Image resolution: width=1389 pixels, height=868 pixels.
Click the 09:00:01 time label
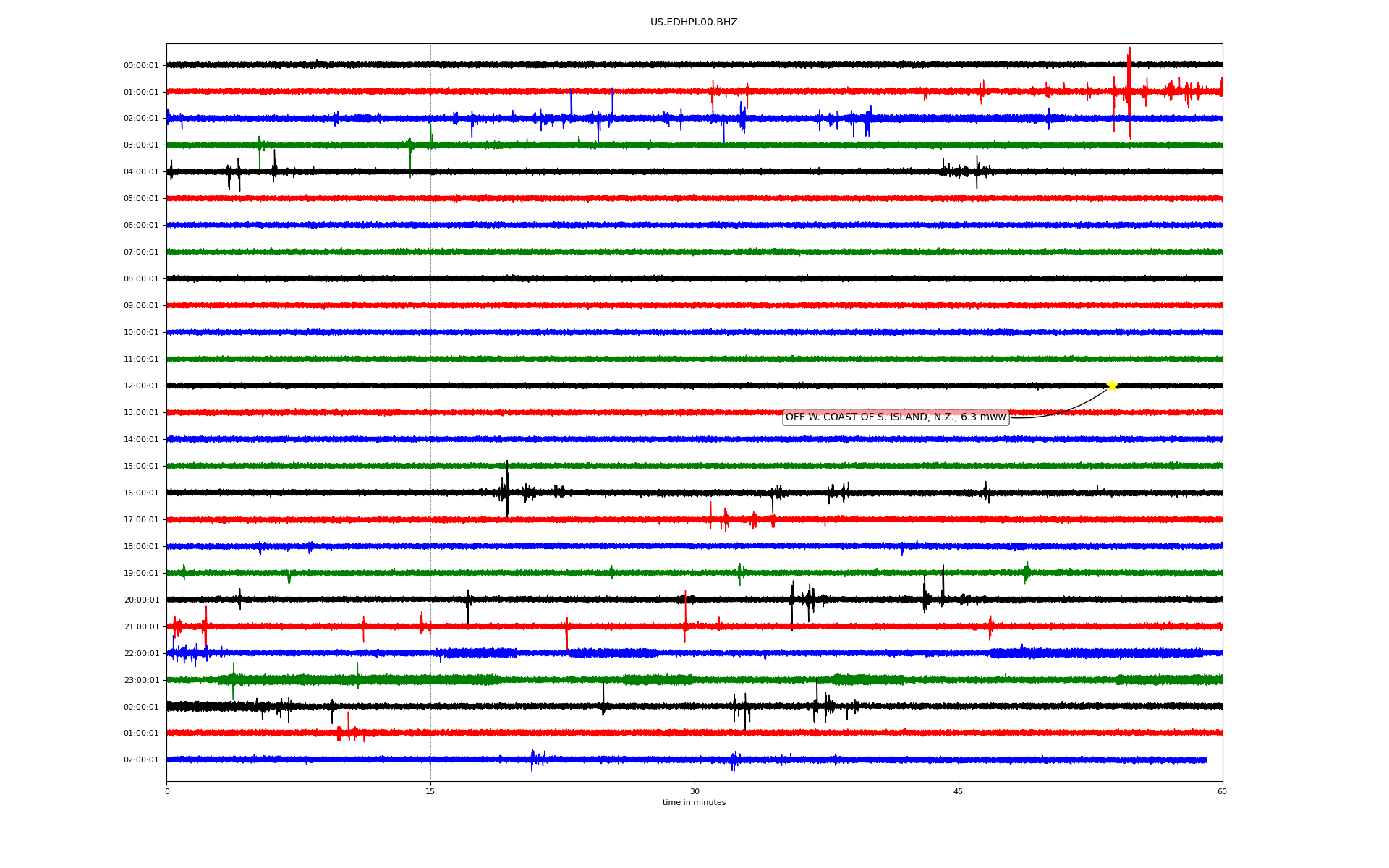pyautogui.click(x=141, y=306)
